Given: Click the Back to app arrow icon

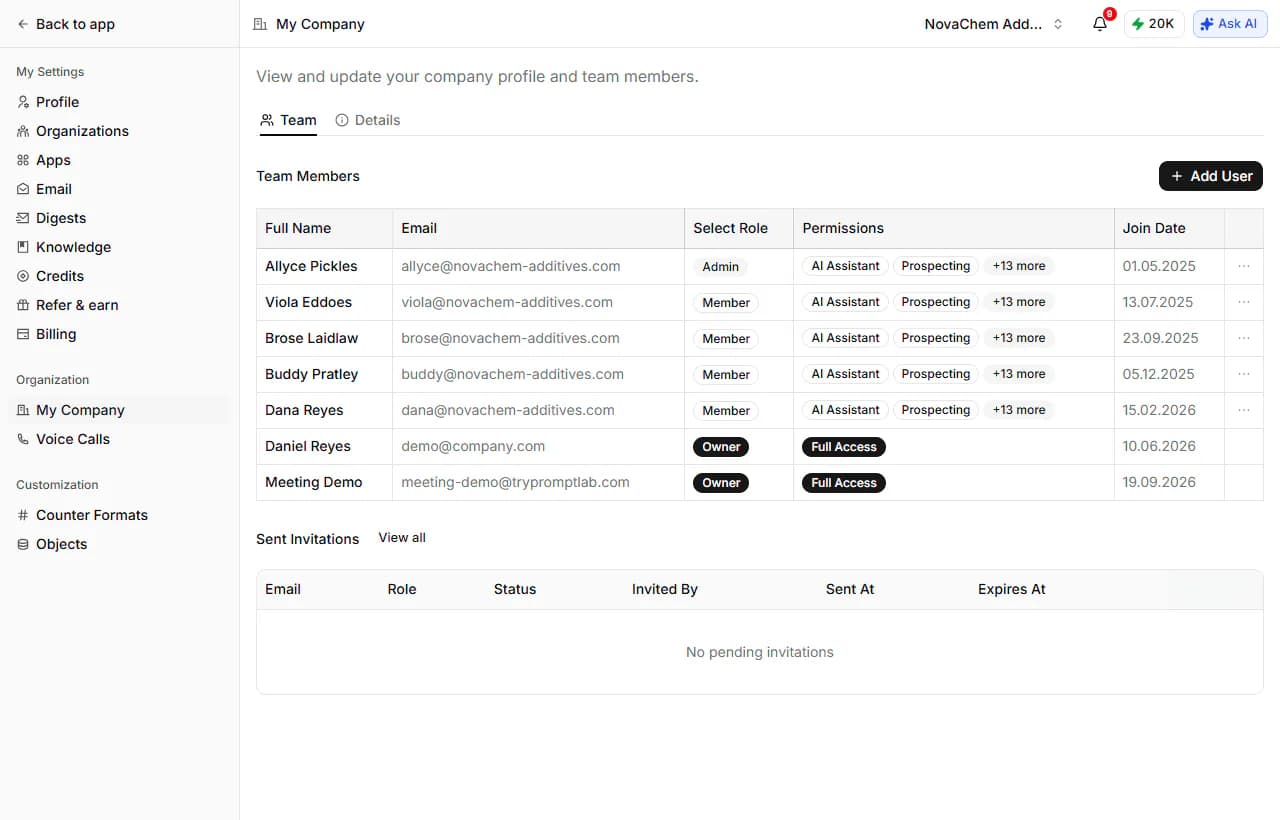Looking at the screenshot, I should pos(23,24).
